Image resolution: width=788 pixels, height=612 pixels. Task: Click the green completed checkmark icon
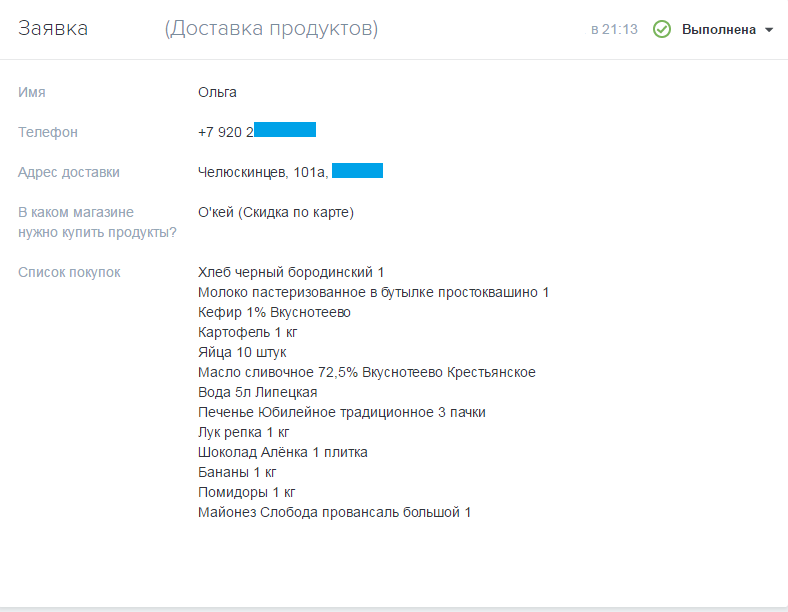tap(661, 29)
